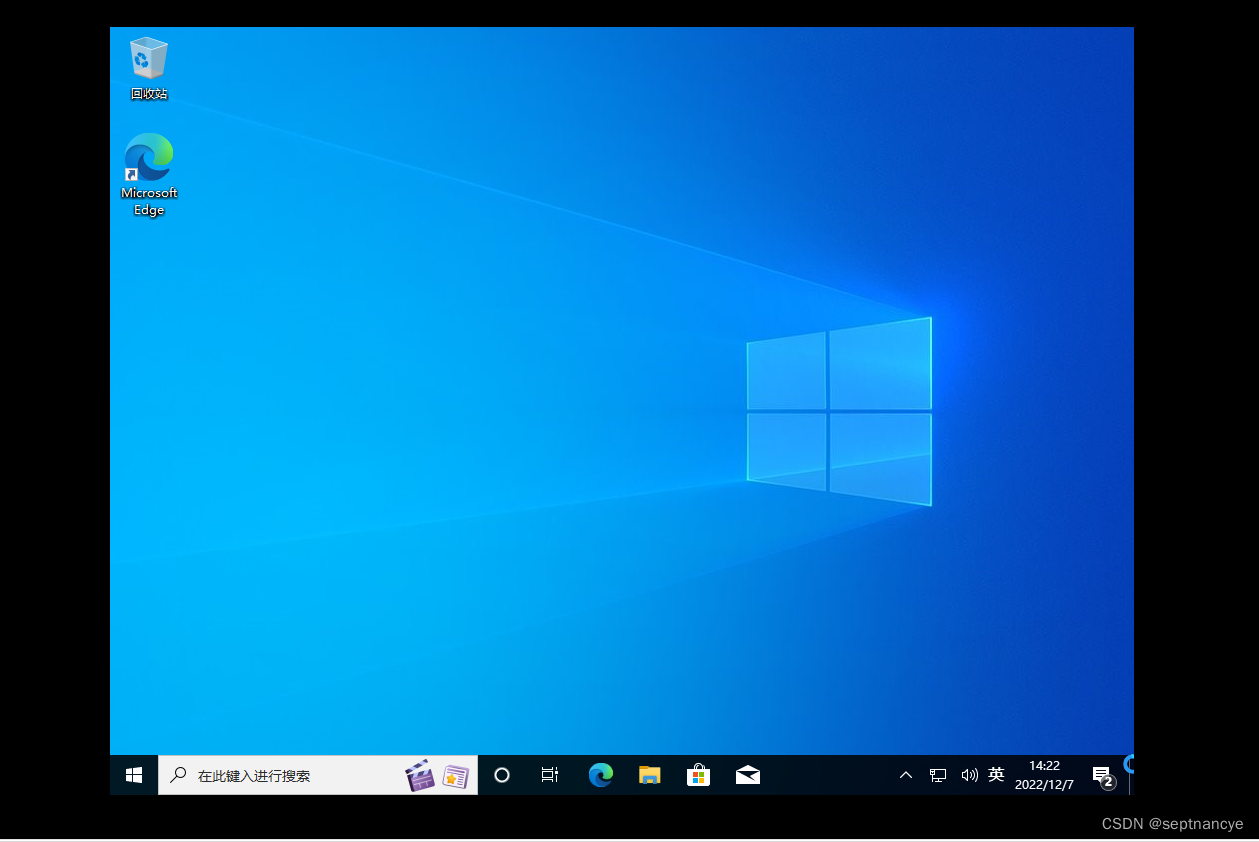Screen dimensions: 1259x842
Task: Open the volume control tray icon
Action: tap(969, 775)
